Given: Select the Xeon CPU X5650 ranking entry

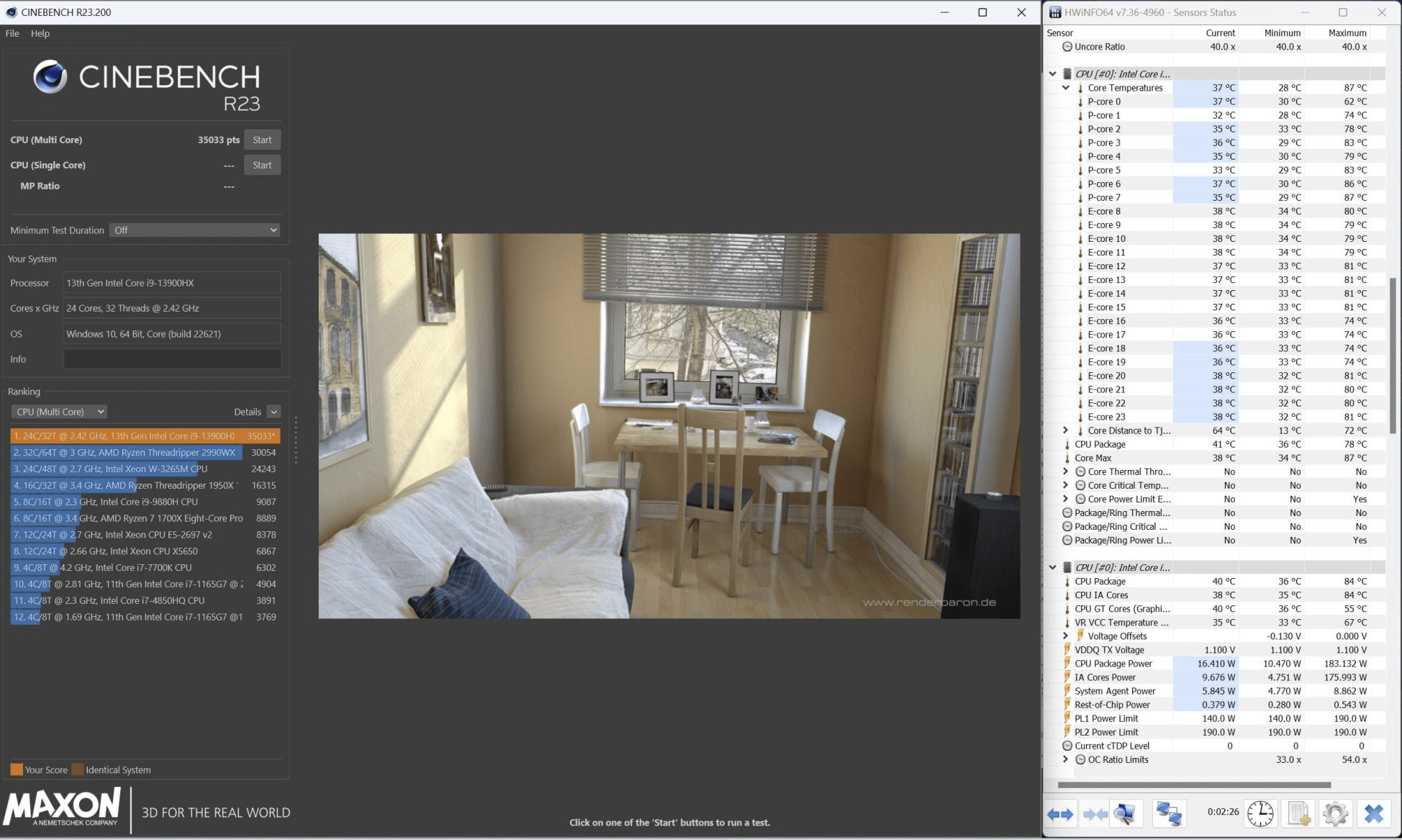Looking at the screenshot, I should 145,551.
